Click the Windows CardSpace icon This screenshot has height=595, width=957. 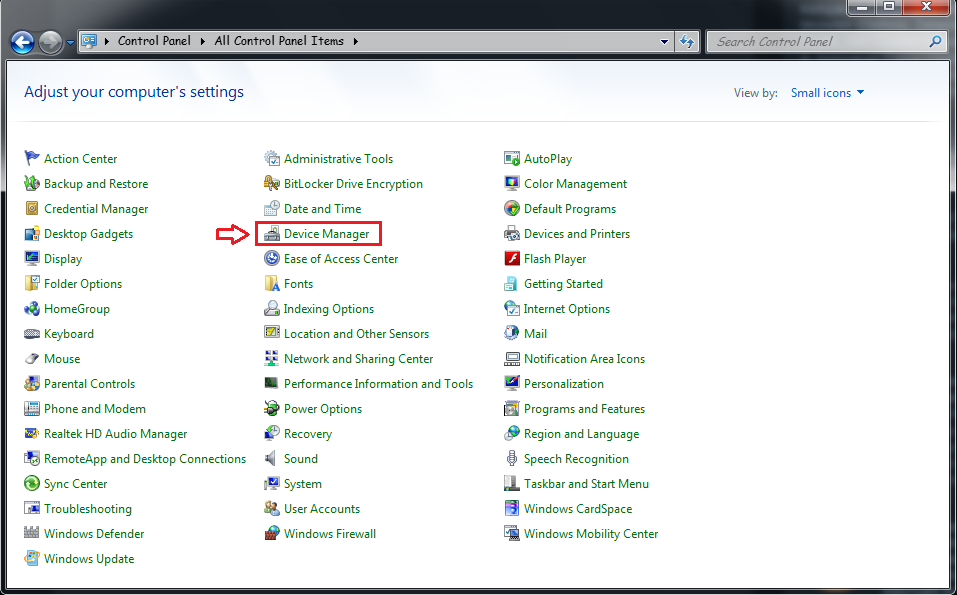(511, 509)
